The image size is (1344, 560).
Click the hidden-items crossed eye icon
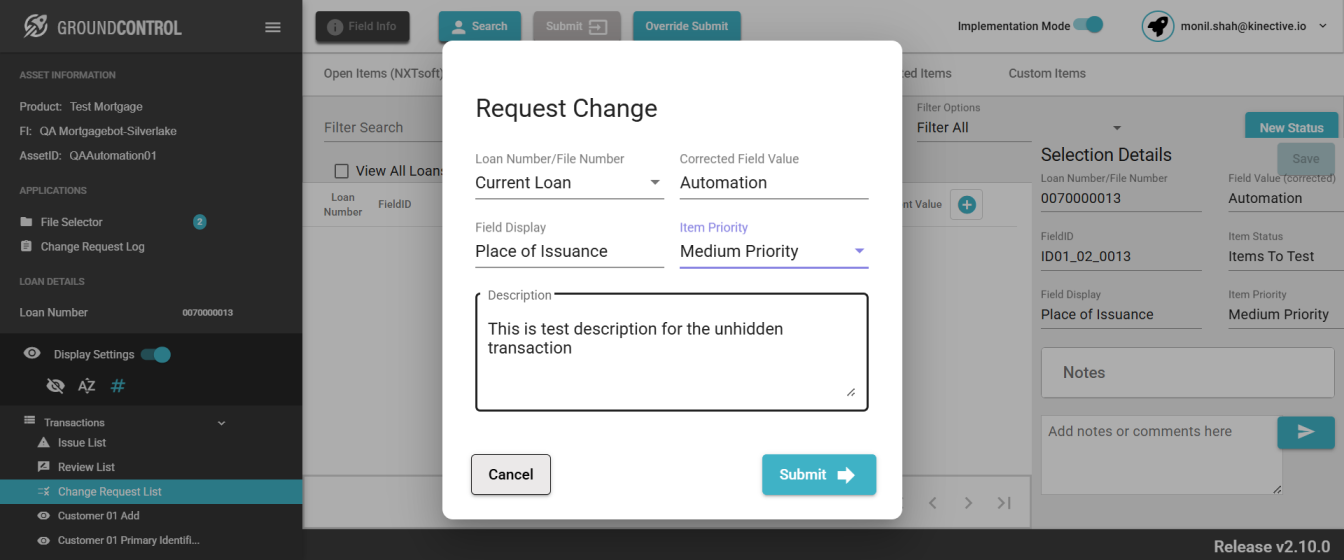pyautogui.click(x=56, y=386)
